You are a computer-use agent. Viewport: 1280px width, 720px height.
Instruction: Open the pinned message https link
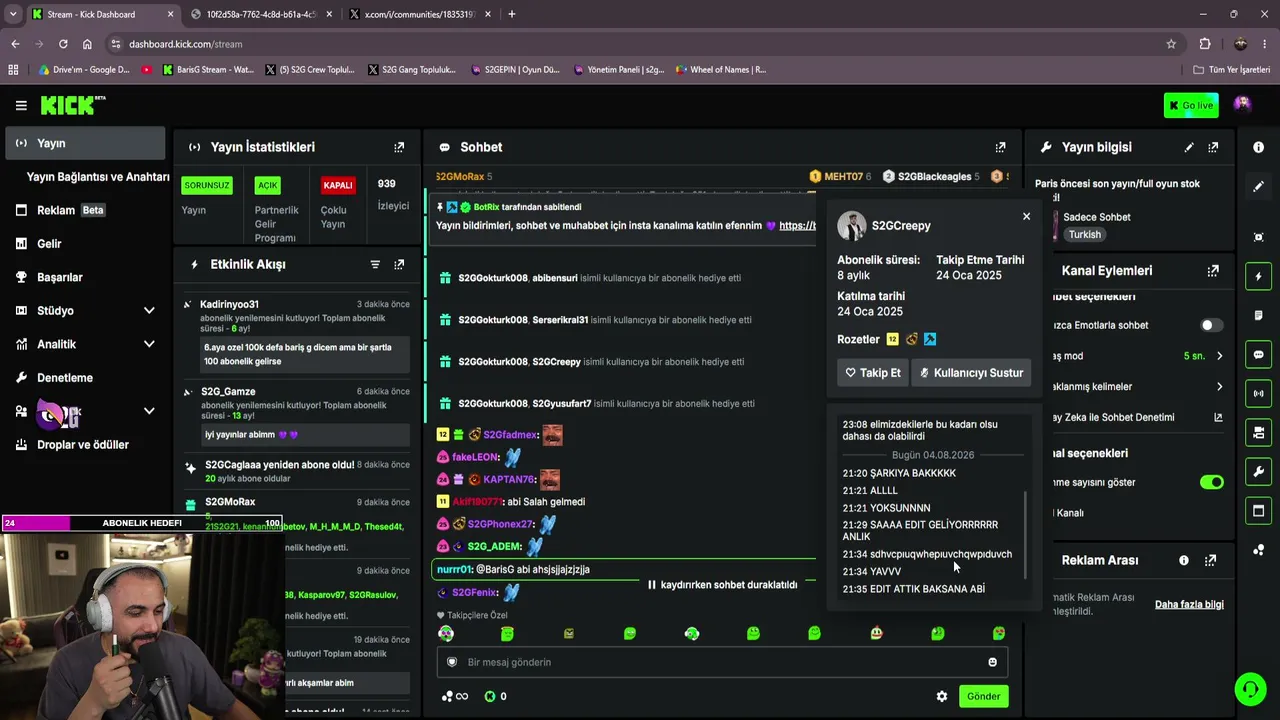[797, 225]
